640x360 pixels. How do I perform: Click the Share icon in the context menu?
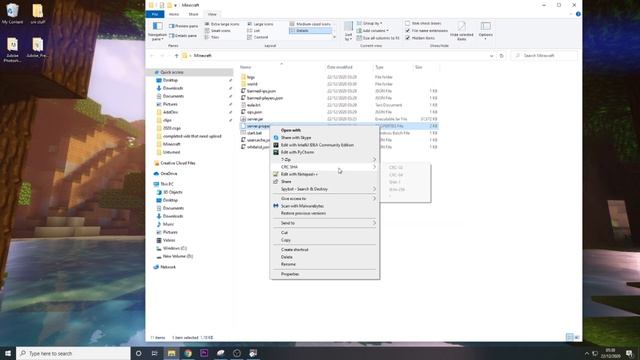[x=276, y=182]
